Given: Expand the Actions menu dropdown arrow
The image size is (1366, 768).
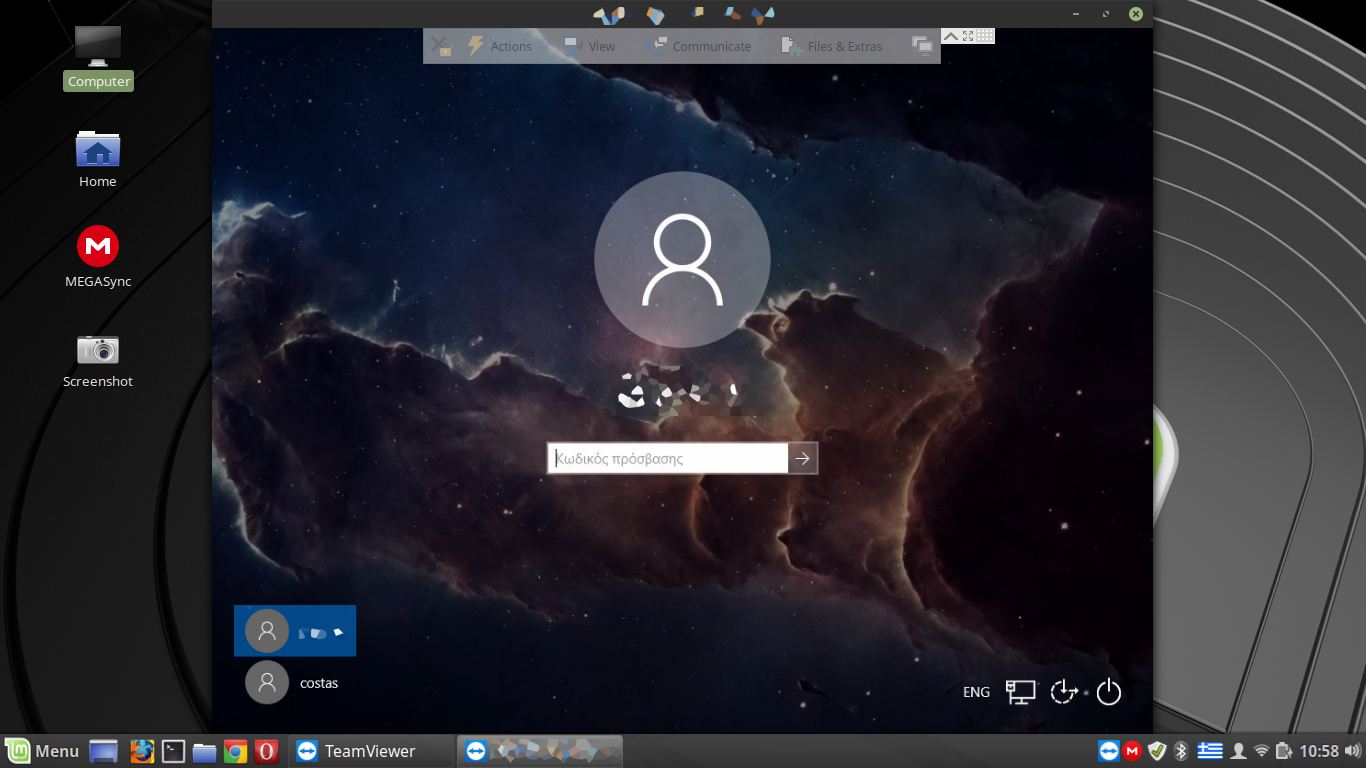Looking at the screenshot, I should pyautogui.click(x=543, y=46).
